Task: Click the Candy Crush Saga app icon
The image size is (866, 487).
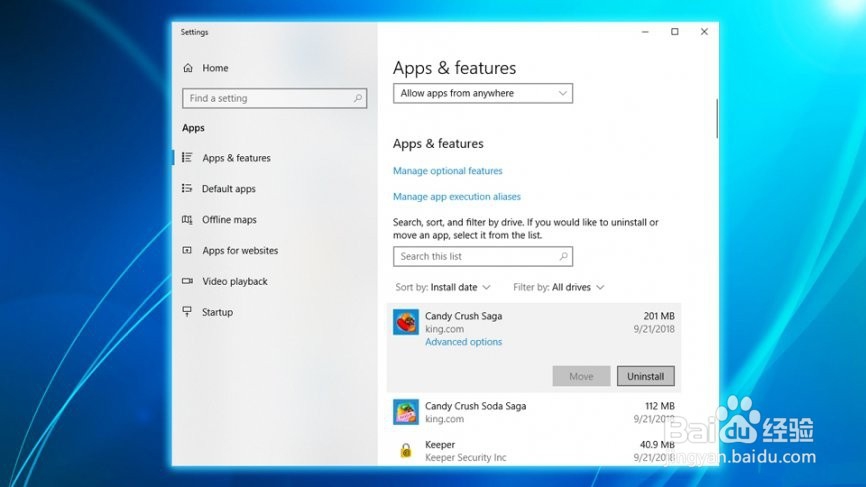Action: (406, 322)
